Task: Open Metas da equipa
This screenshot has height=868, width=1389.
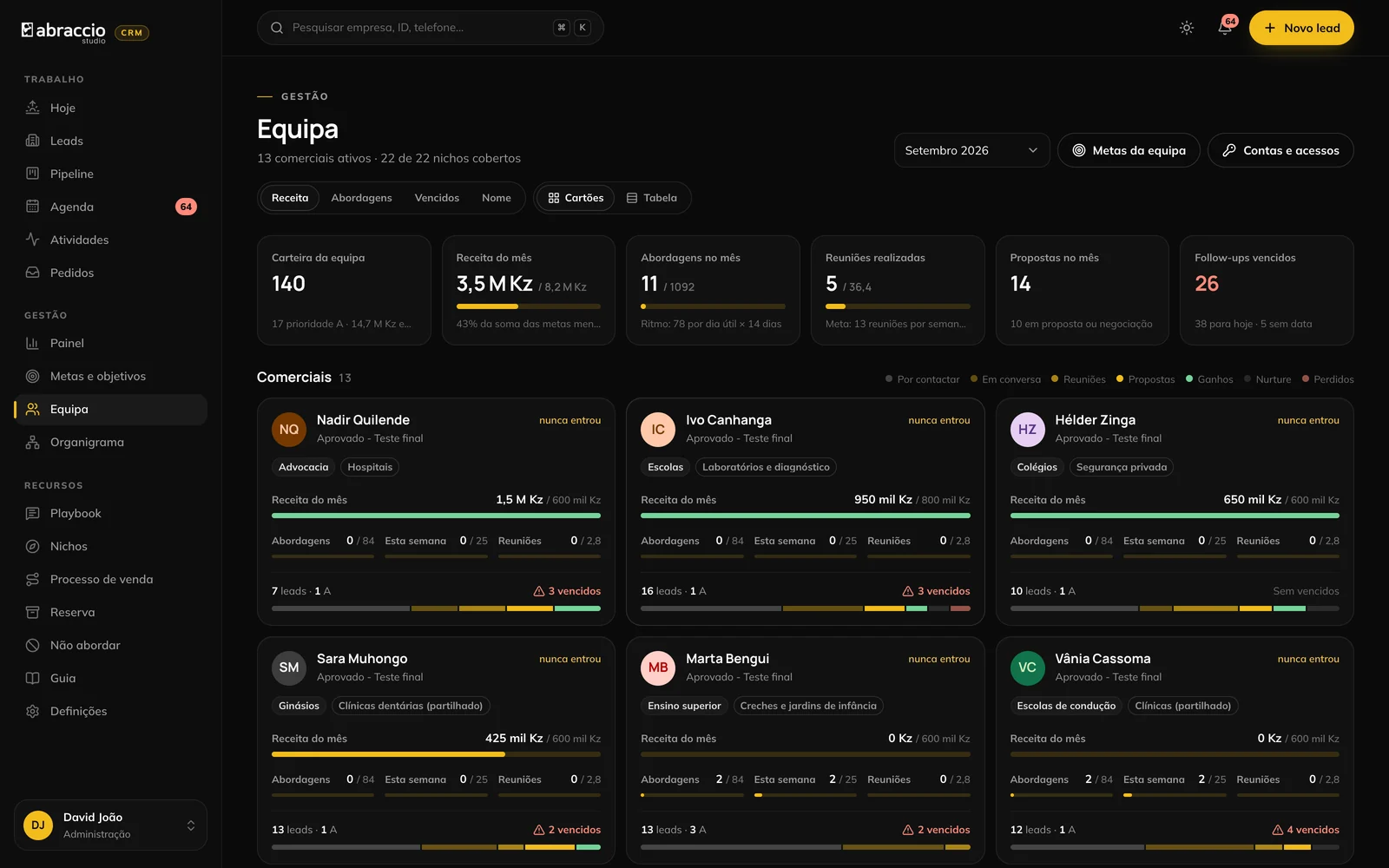Action: pos(1129,150)
